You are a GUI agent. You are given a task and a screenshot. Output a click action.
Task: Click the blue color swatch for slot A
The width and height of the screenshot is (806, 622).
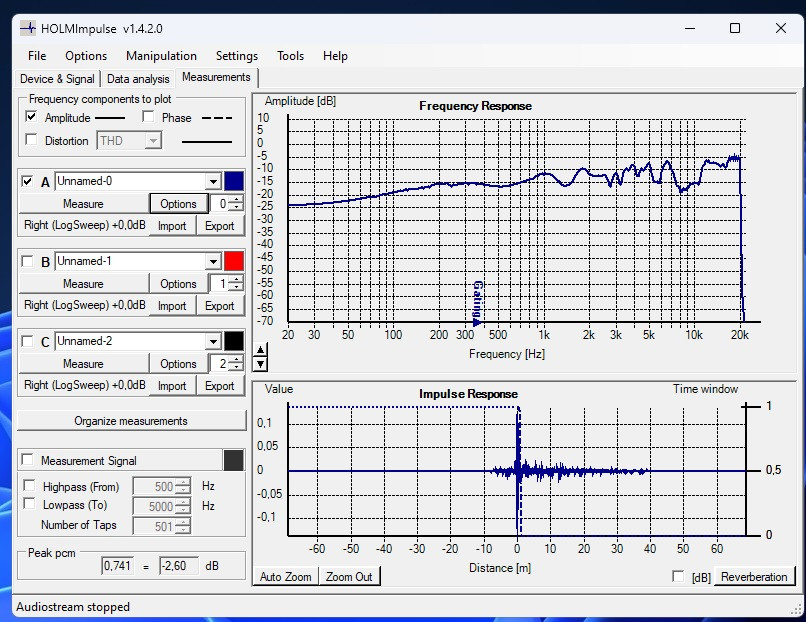pos(234,181)
